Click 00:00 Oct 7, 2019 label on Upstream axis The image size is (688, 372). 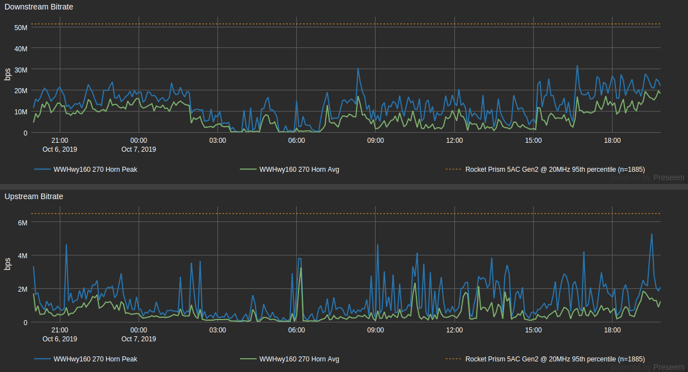click(139, 334)
